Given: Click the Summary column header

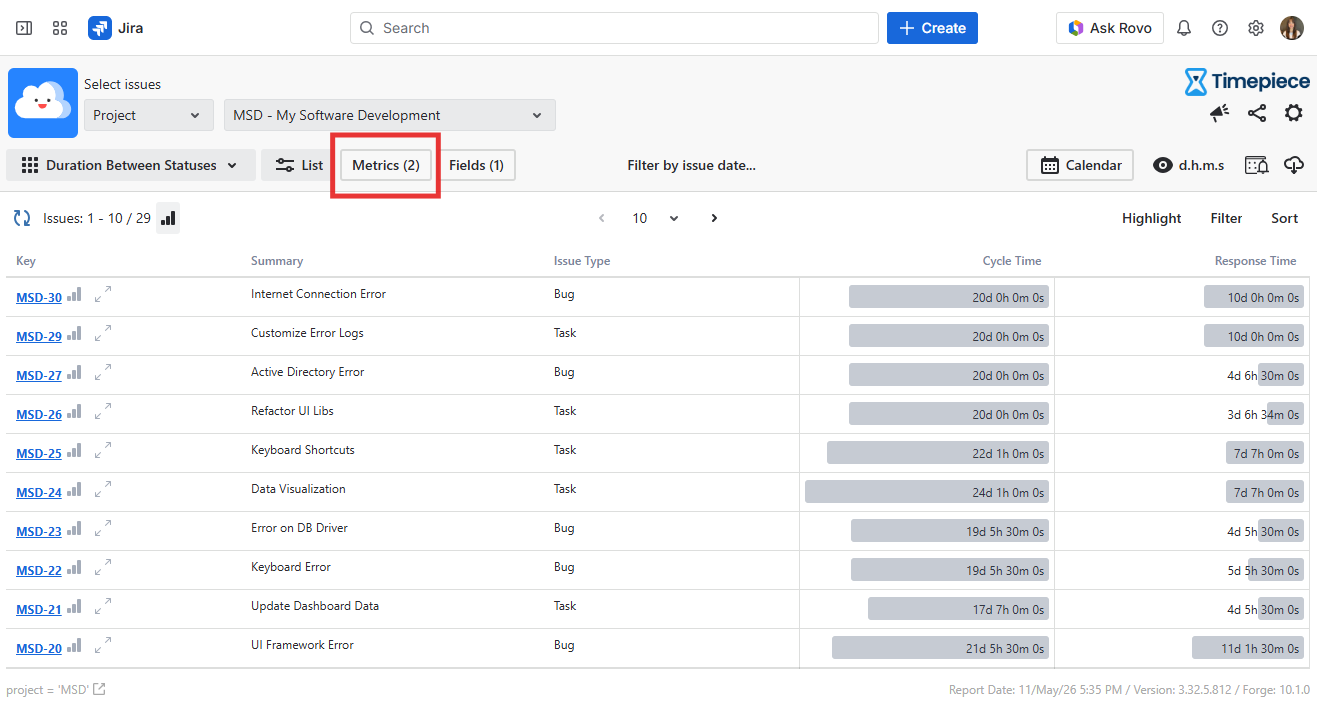Looking at the screenshot, I should [x=277, y=261].
